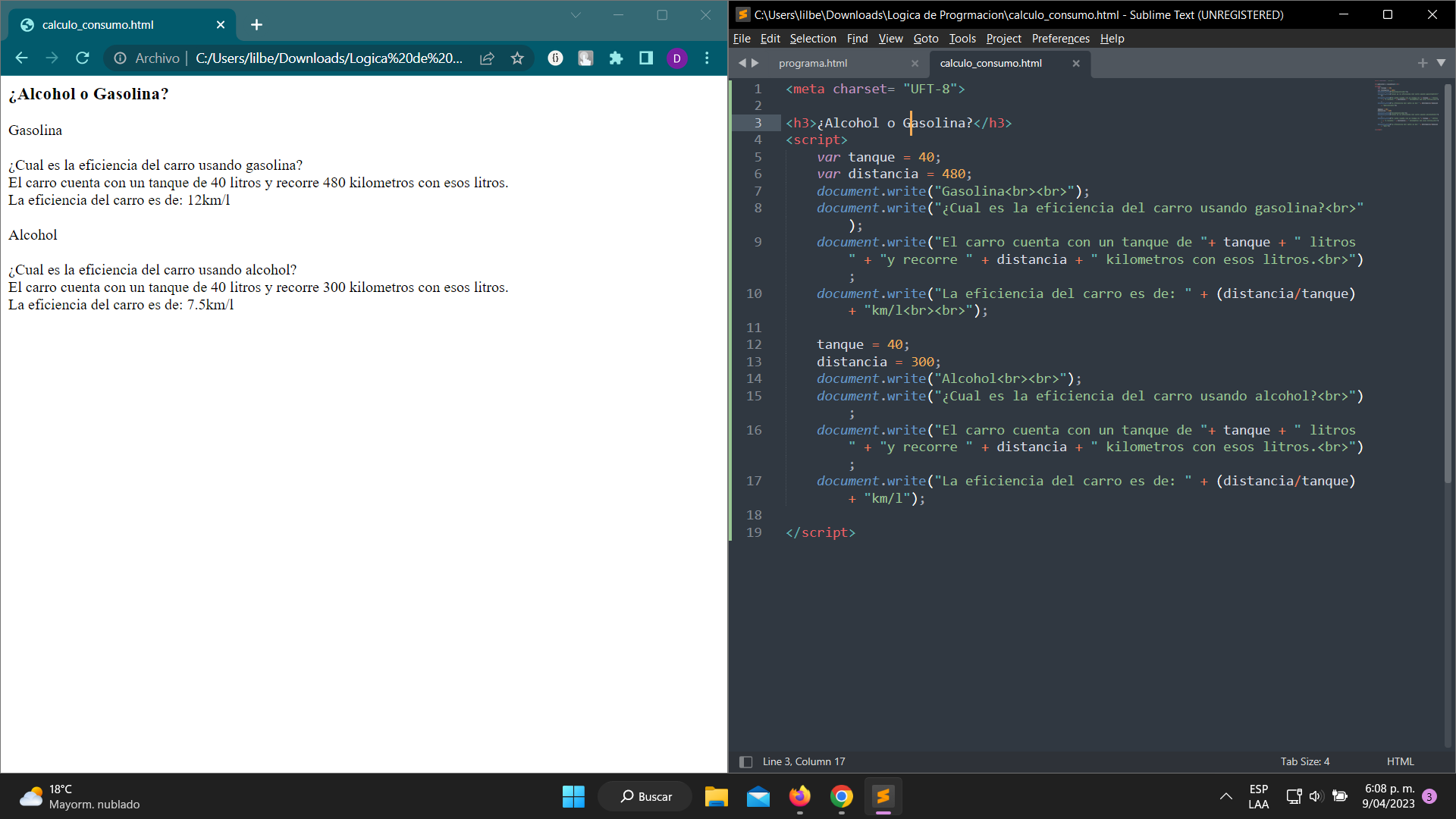The width and height of the screenshot is (1456, 819).
Task: Show hidden tray icons chevron
Action: click(1225, 796)
